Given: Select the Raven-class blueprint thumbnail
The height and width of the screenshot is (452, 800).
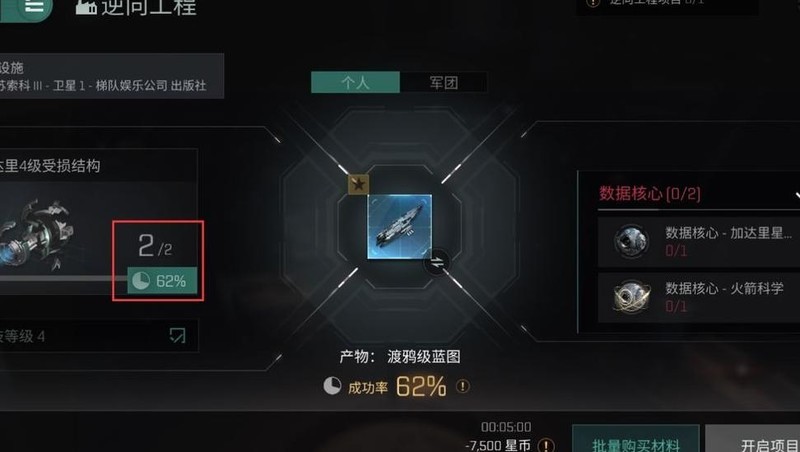Looking at the screenshot, I should (400, 227).
